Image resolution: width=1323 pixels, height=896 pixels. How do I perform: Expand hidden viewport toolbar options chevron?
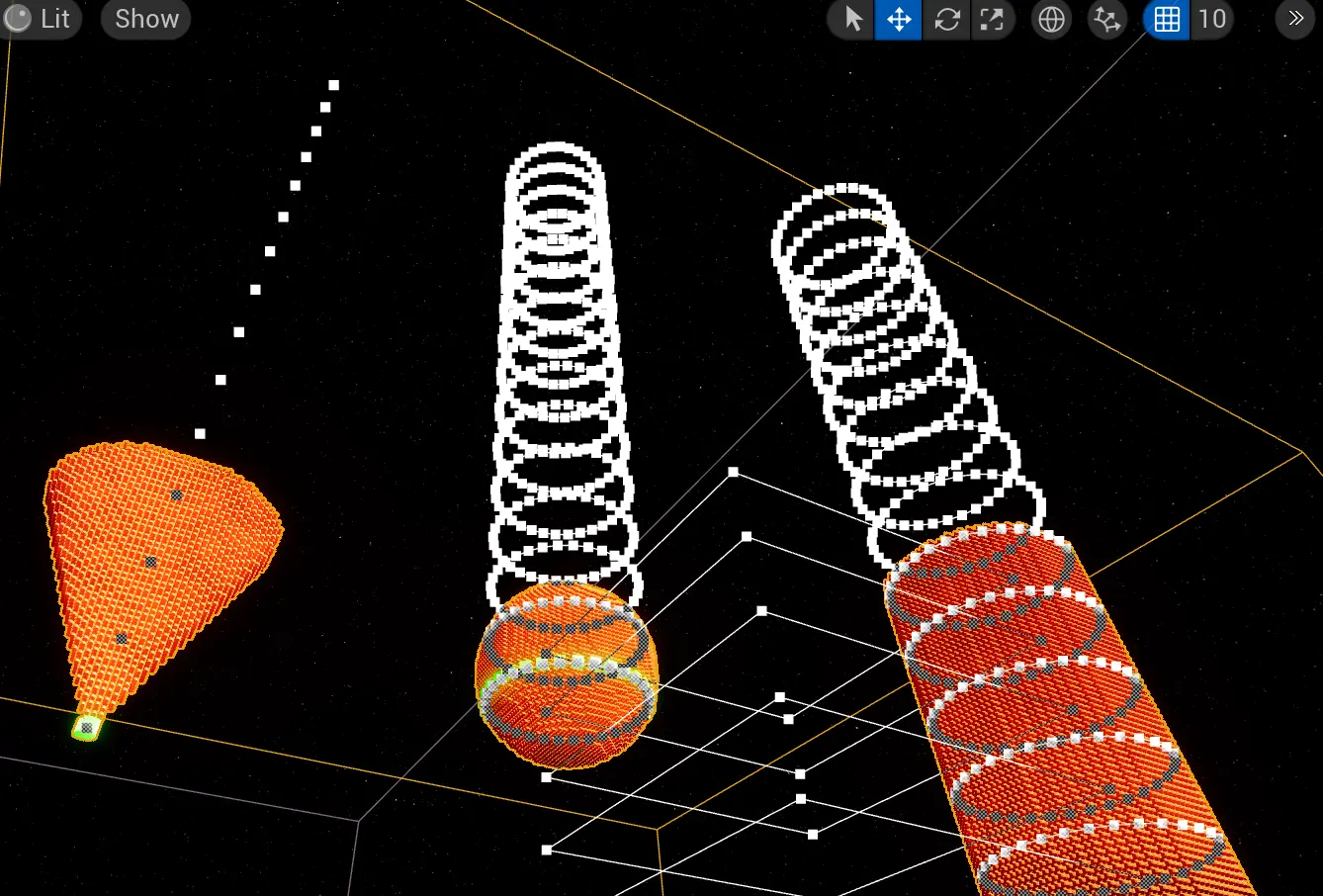1295,19
